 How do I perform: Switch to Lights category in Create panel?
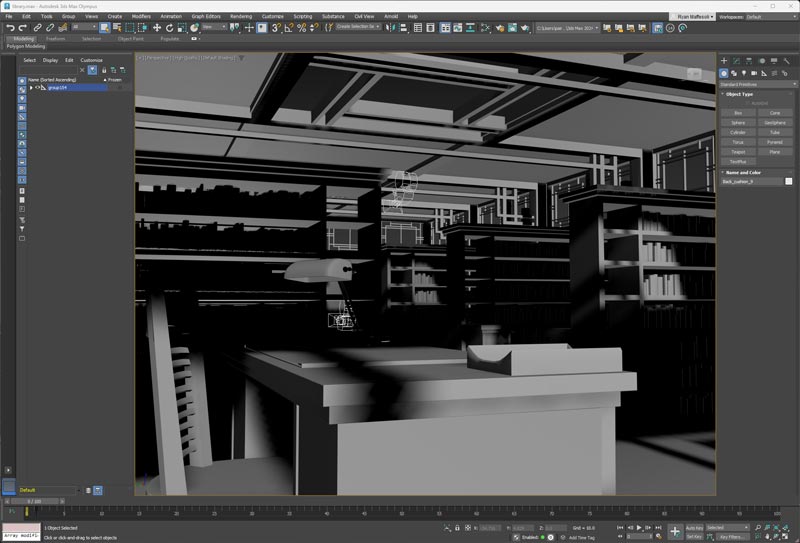click(x=745, y=73)
